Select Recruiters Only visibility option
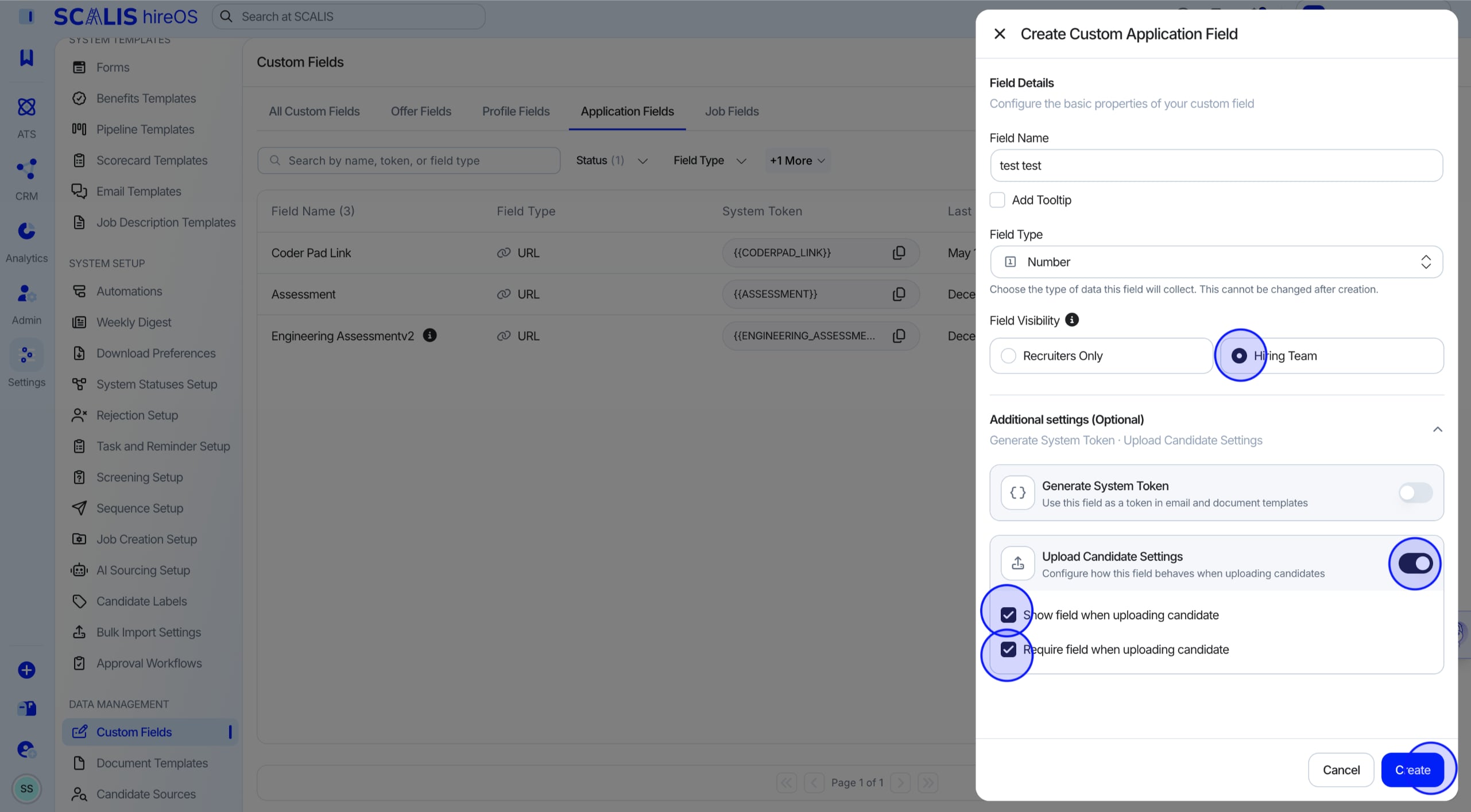The height and width of the screenshot is (812, 1471). tap(1101, 356)
